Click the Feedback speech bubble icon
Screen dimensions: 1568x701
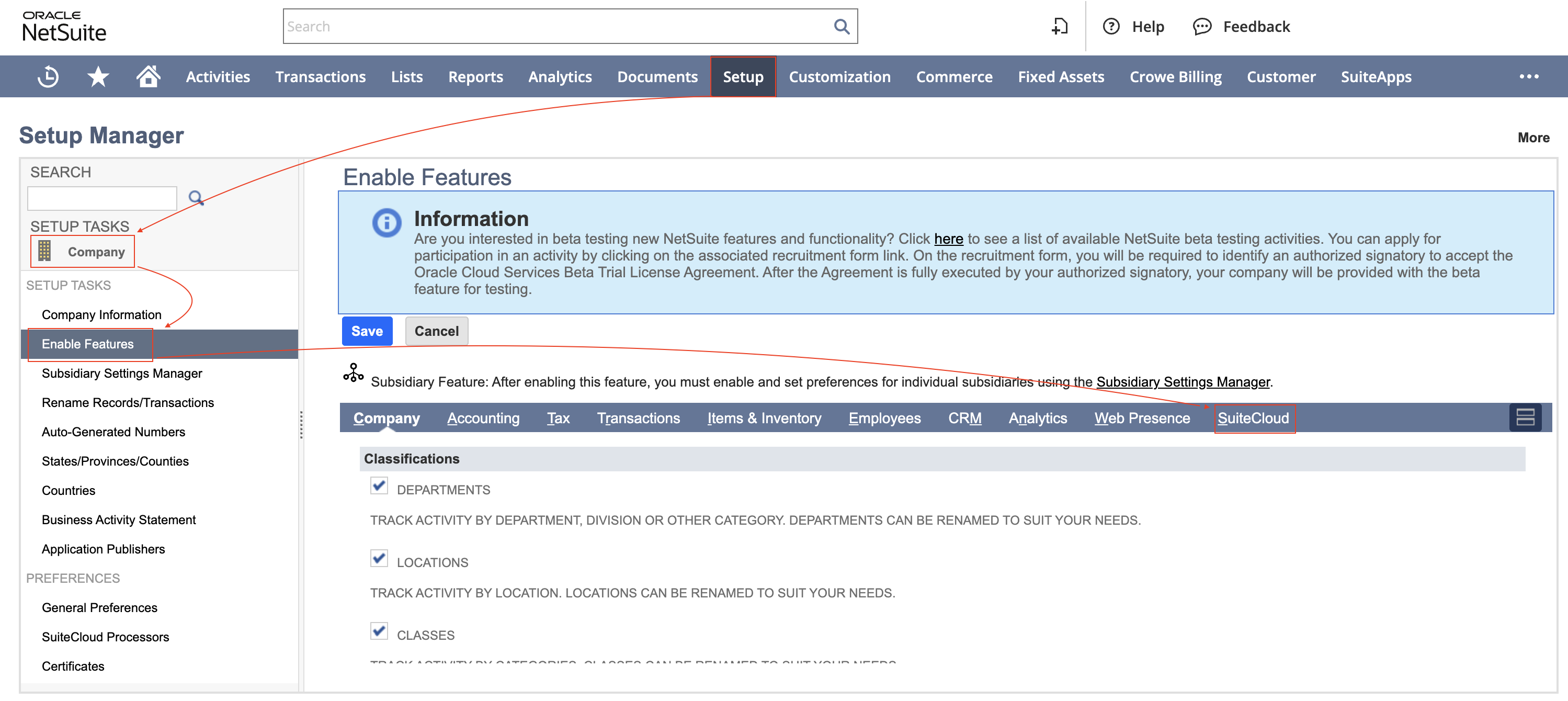pyautogui.click(x=1201, y=26)
